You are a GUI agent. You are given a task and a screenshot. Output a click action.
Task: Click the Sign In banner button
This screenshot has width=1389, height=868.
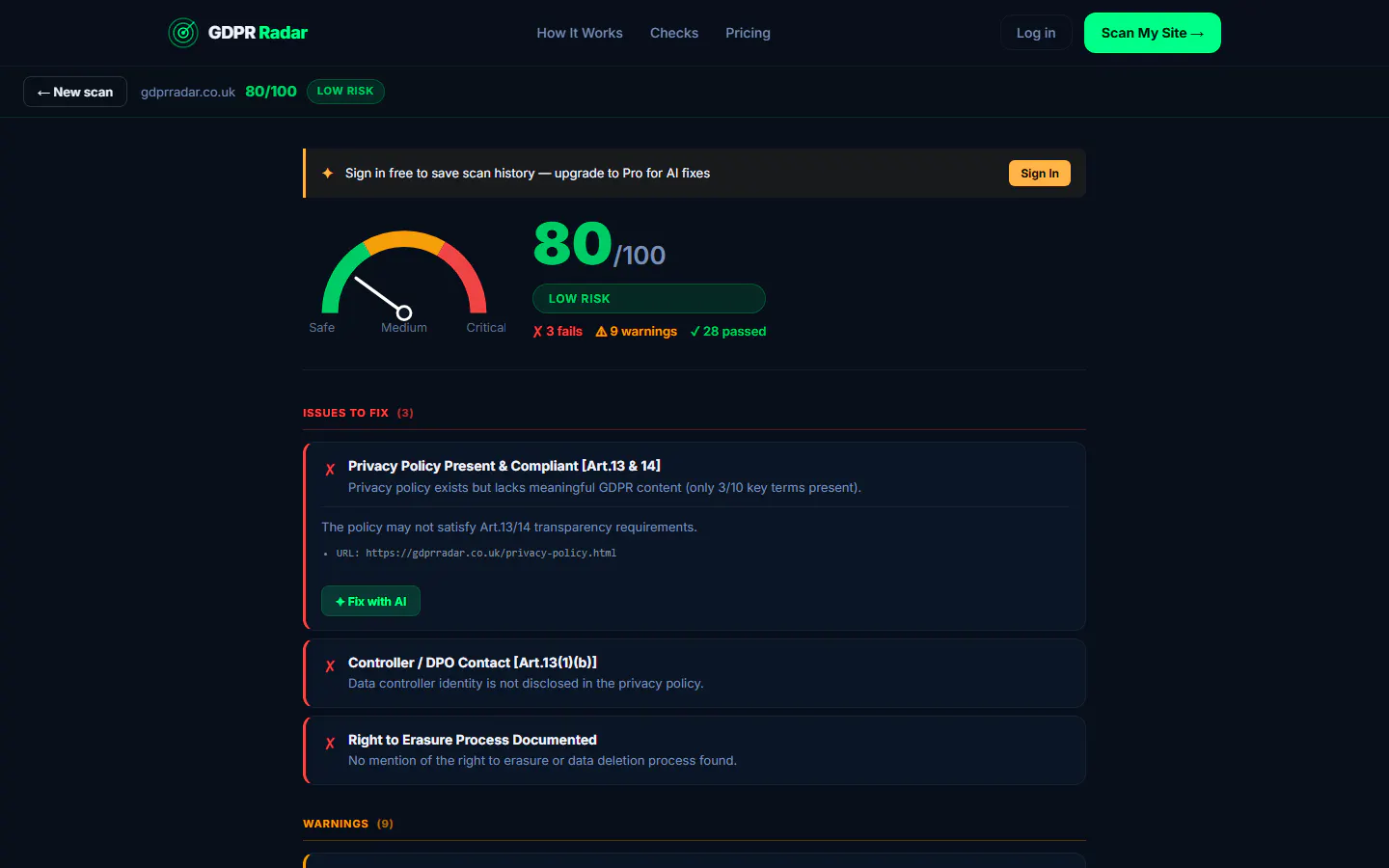[1040, 174]
